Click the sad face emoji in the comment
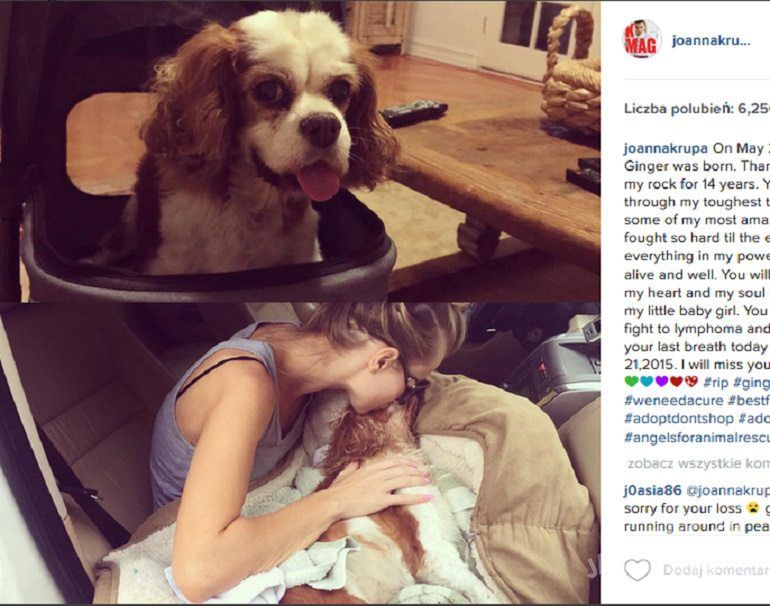 pyautogui.click(x=753, y=508)
